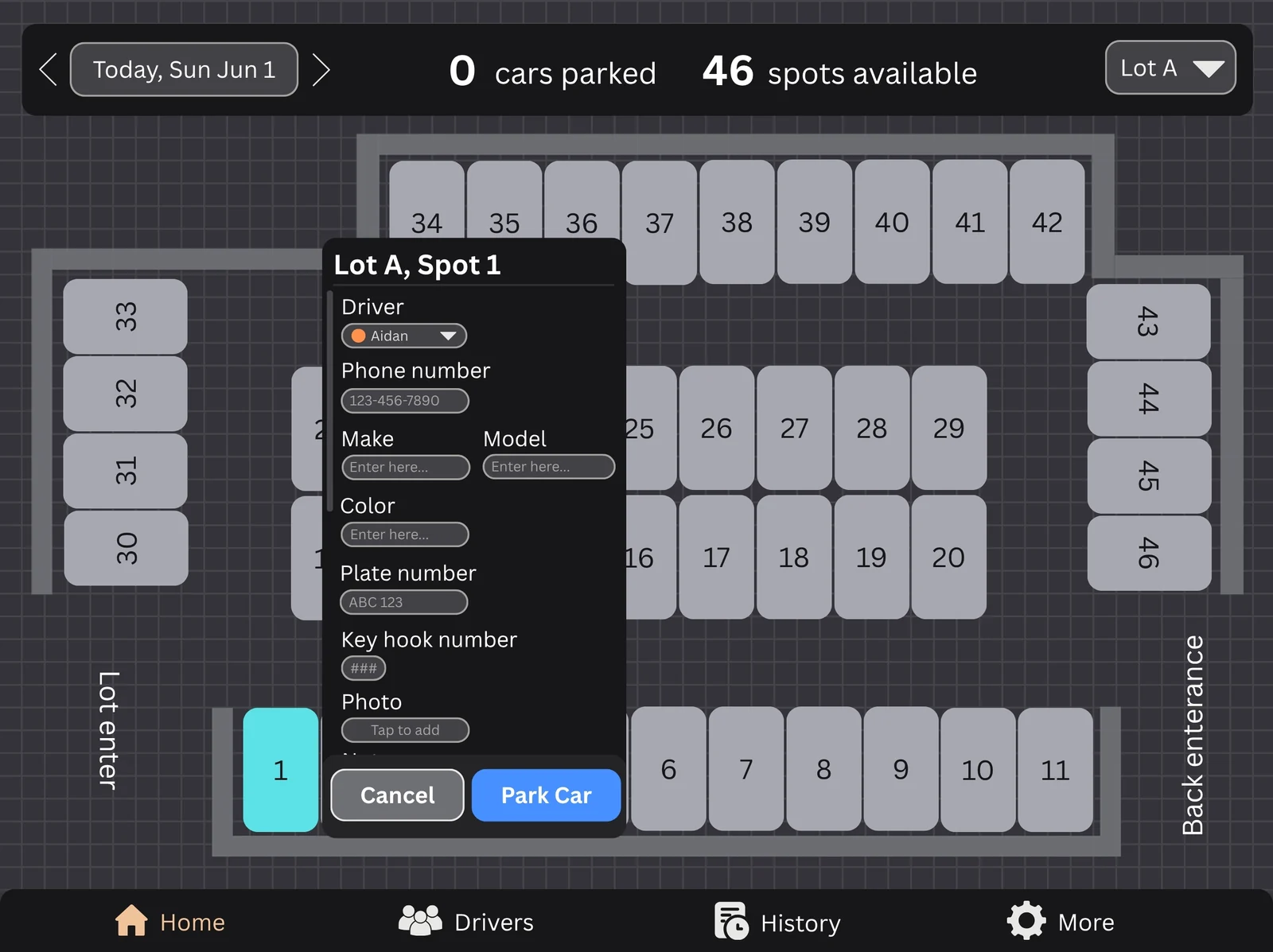Select parking spot 30
Image resolution: width=1273 pixels, height=952 pixels.
click(126, 548)
